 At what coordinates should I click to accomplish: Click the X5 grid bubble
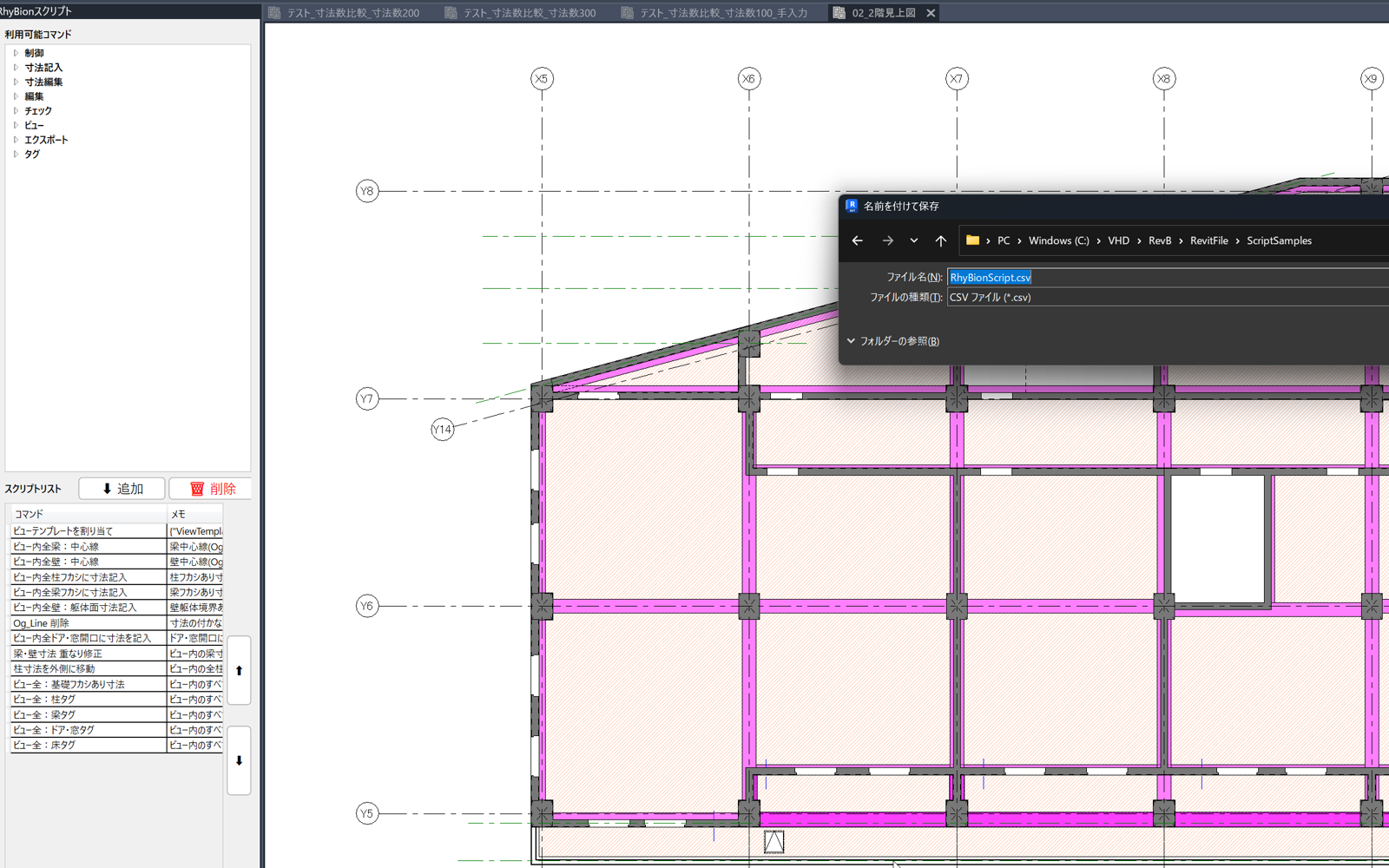(x=542, y=79)
